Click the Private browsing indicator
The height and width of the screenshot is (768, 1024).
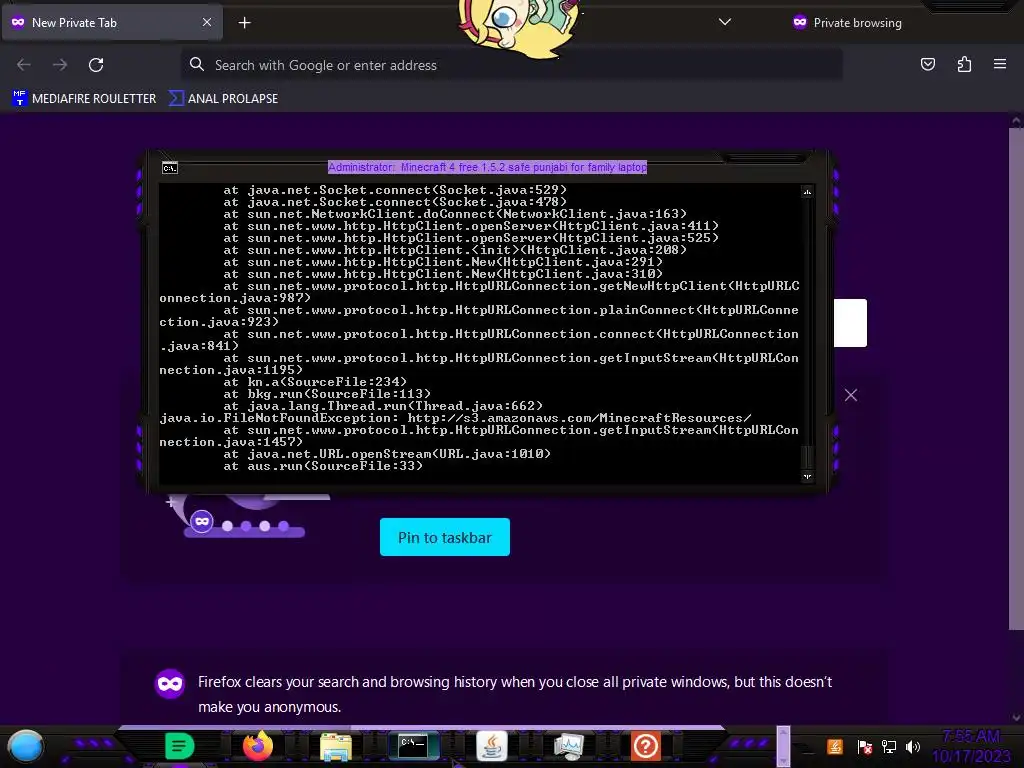tap(847, 23)
